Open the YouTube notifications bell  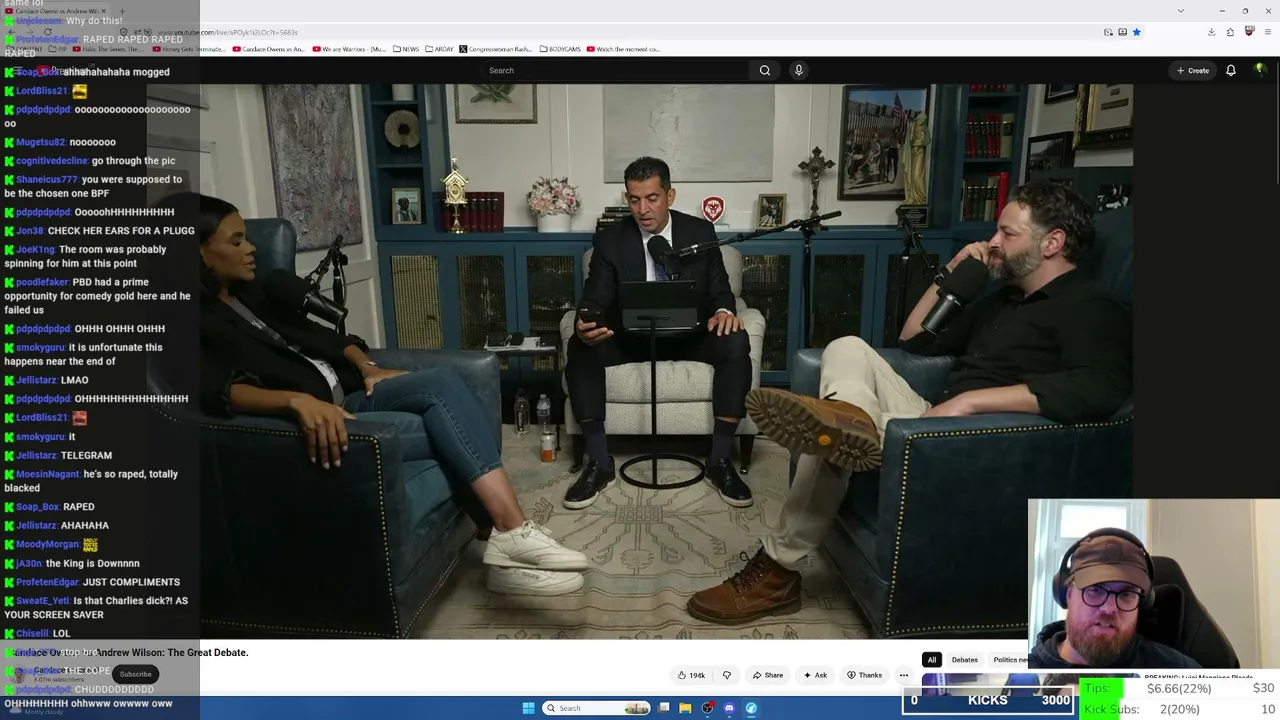(x=1231, y=70)
